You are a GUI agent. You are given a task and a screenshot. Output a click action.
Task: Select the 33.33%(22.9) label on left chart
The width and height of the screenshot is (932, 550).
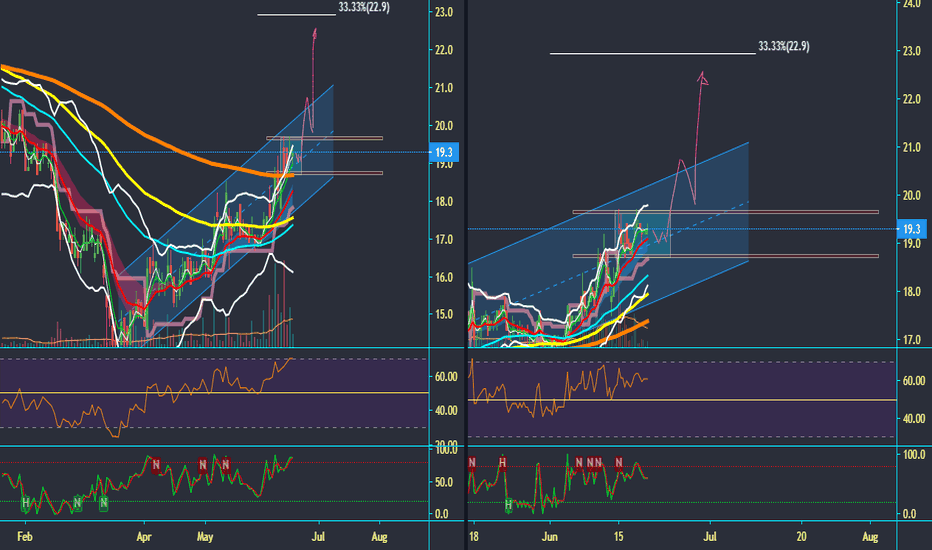pos(364,7)
